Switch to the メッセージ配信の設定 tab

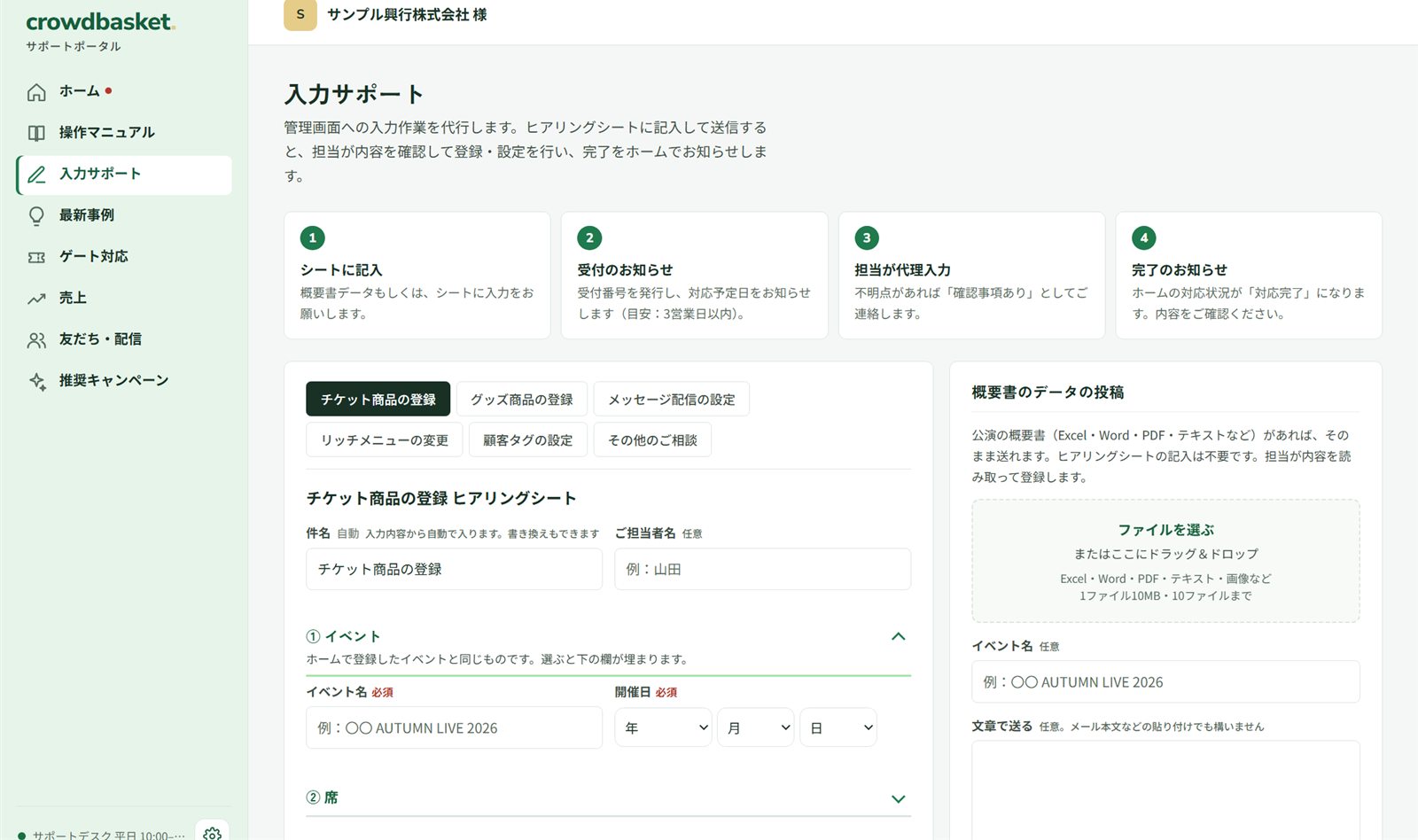pos(672,400)
